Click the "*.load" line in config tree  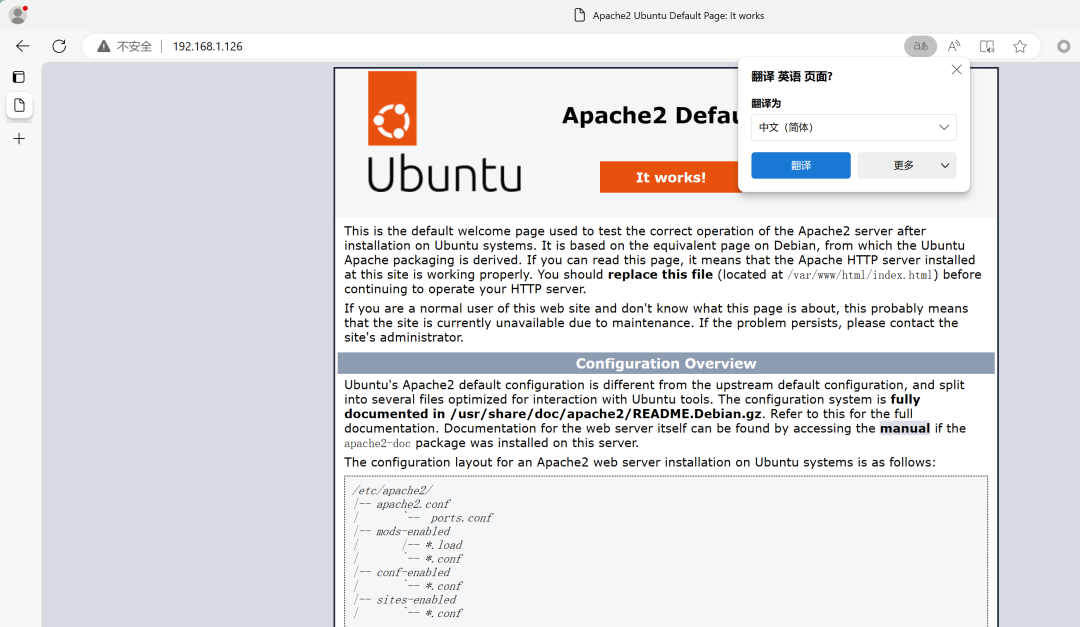point(444,545)
